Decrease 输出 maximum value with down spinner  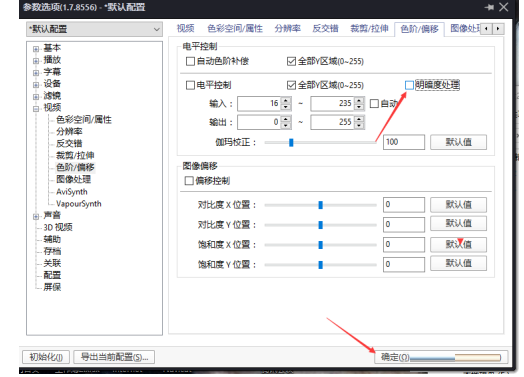coord(359,126)
